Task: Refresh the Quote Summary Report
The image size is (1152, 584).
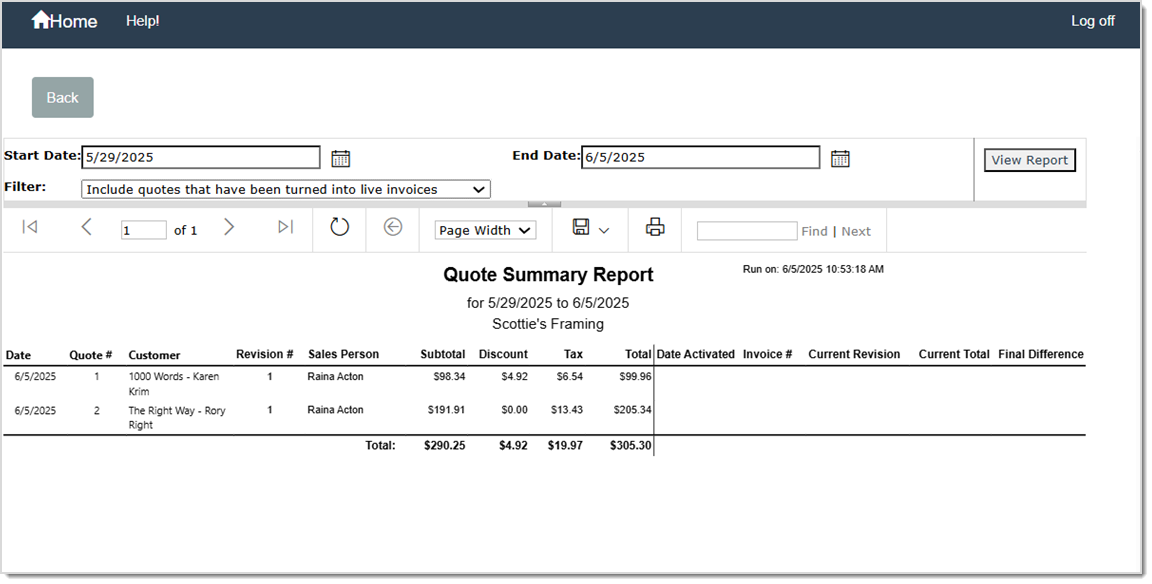Action: pos(339,228)
